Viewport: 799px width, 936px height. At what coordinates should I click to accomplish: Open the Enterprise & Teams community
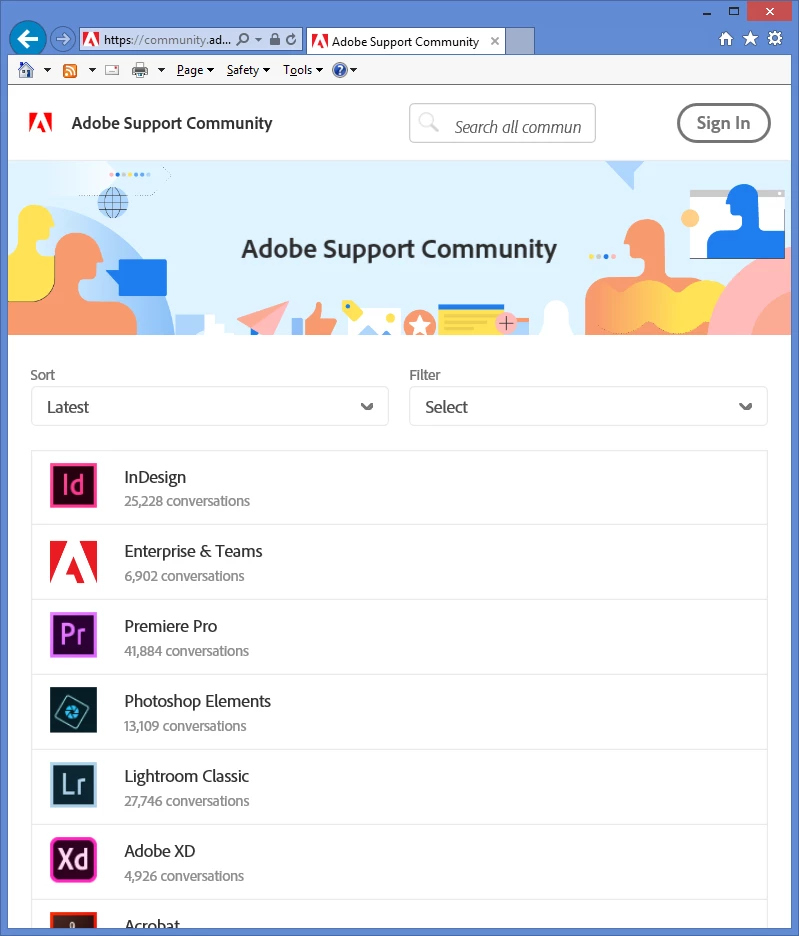pos(193,551)
